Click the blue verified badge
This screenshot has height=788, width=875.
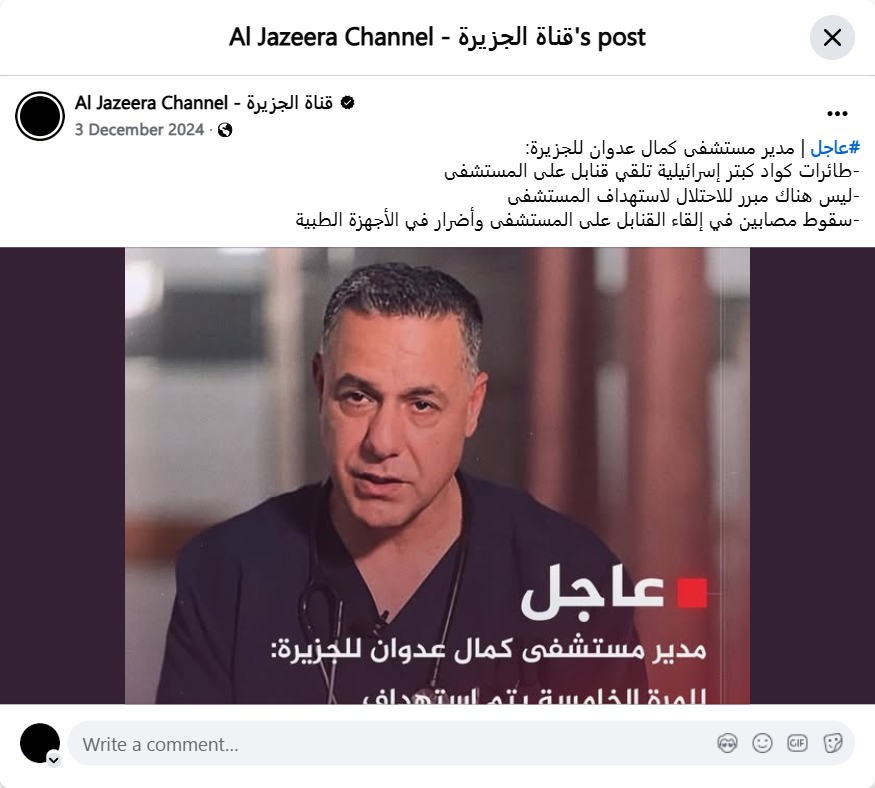pos(347,103)
